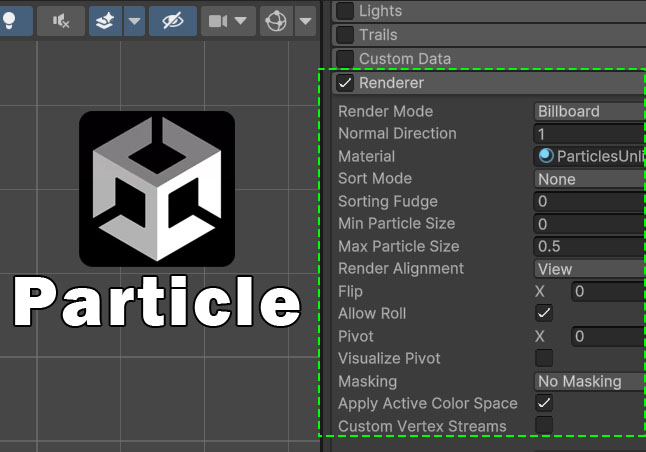Click the Unity cube logo thumbnail
The width and height of the screenshot is (646, 452).
click(x=157, y=189)
